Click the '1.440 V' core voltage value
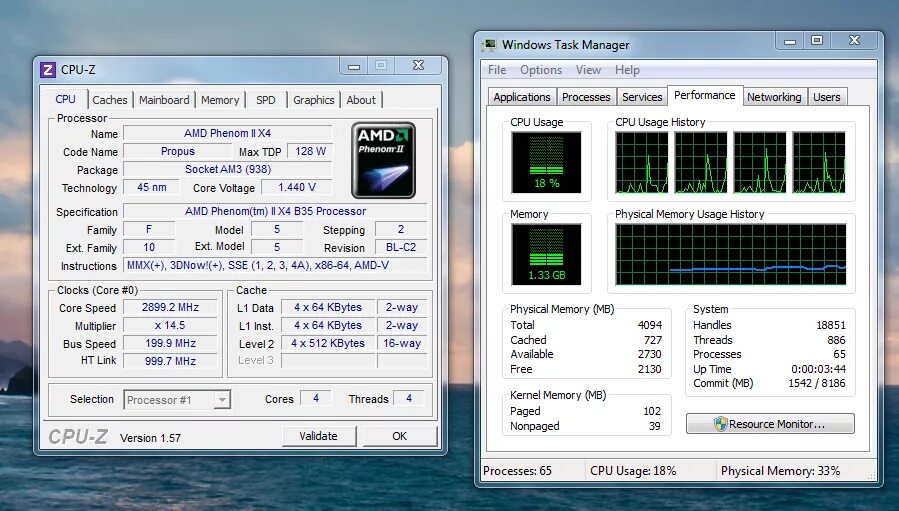This screenshot has width=899, height=511. pos(296,187)
